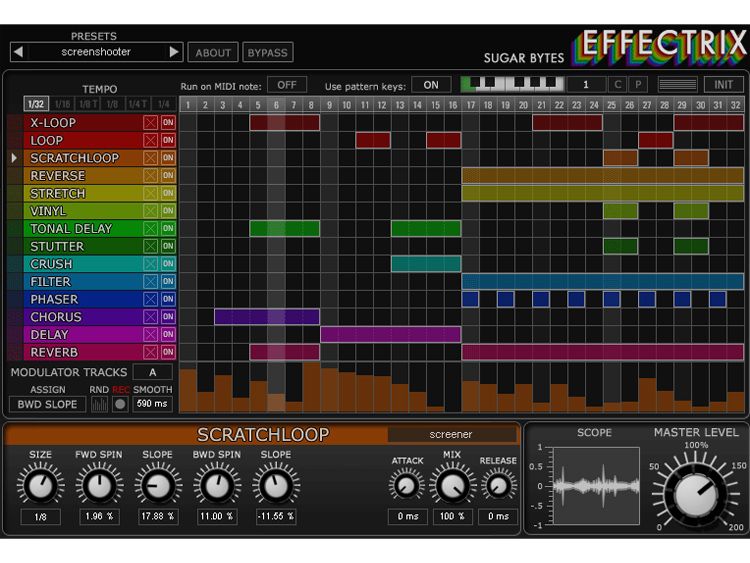The image size is (750, 563).
Task: Clear REVERB track with X icon
Action: coord(150,352)
